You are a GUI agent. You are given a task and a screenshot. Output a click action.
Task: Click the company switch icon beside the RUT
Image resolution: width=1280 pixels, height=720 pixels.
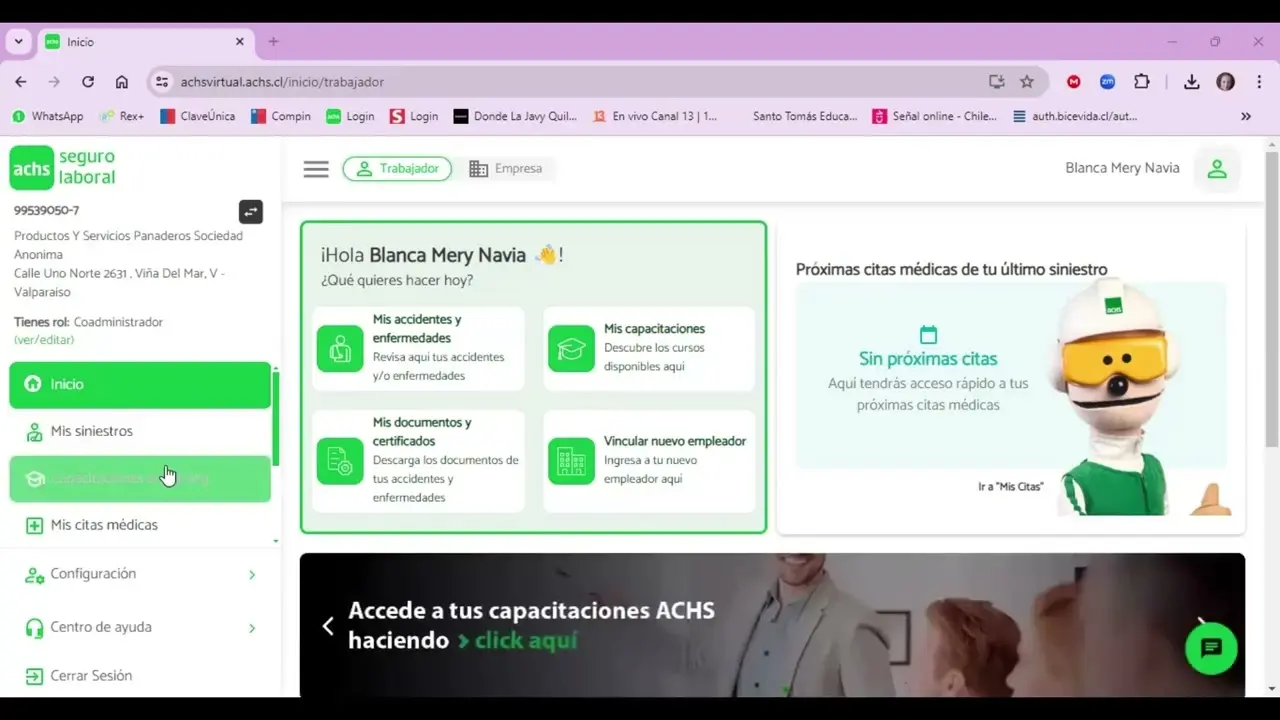click(250, 212)
